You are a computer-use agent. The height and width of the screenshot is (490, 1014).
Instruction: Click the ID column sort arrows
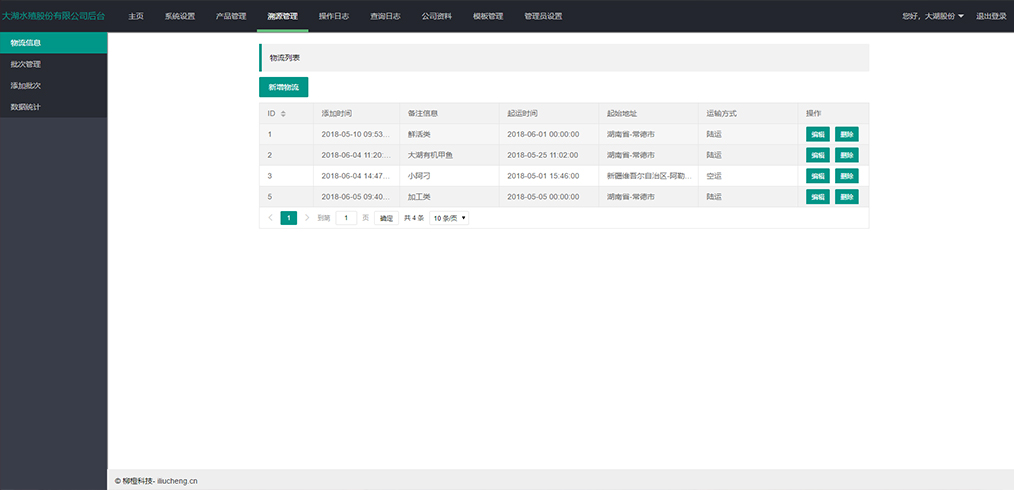283,114
